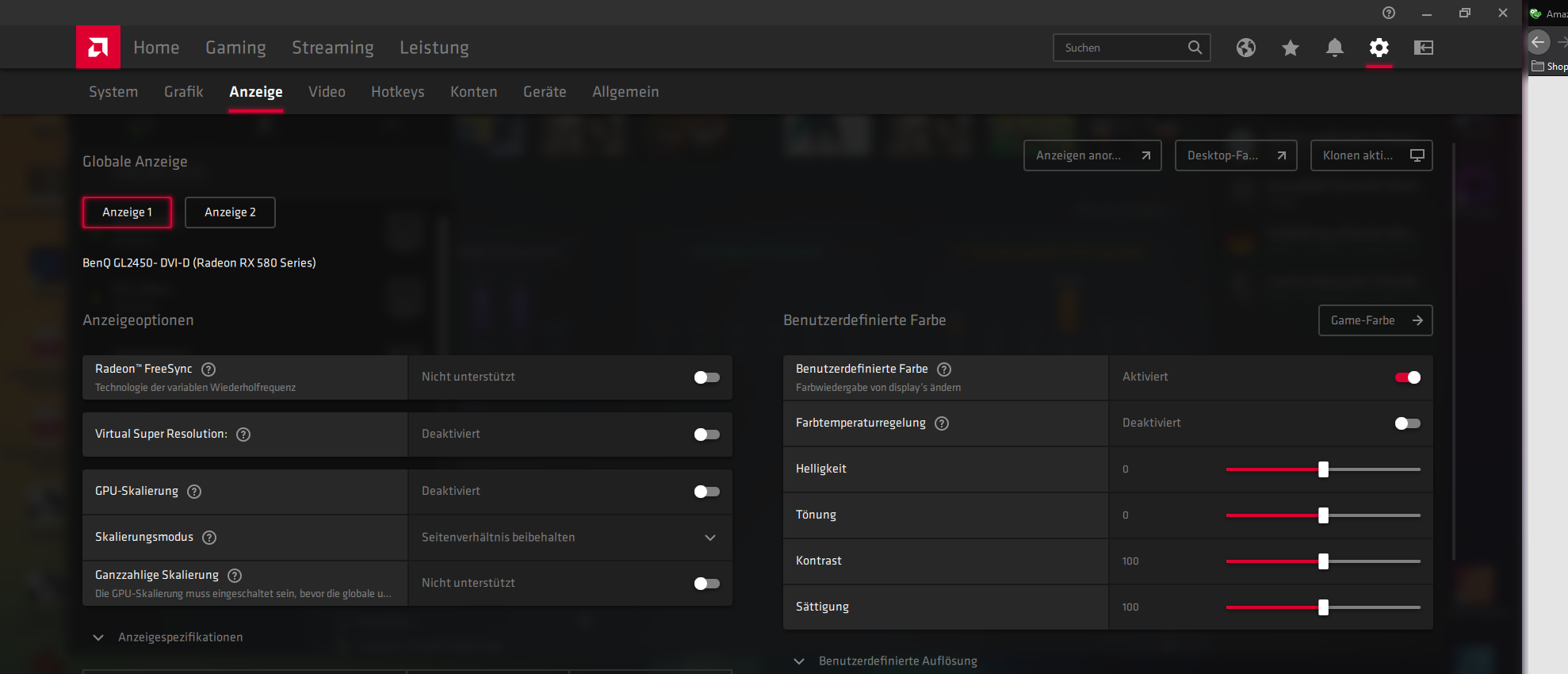This screenshot has height=674, width=1568.
Task: Switch to Video settings tab
Action: [327, 92]
